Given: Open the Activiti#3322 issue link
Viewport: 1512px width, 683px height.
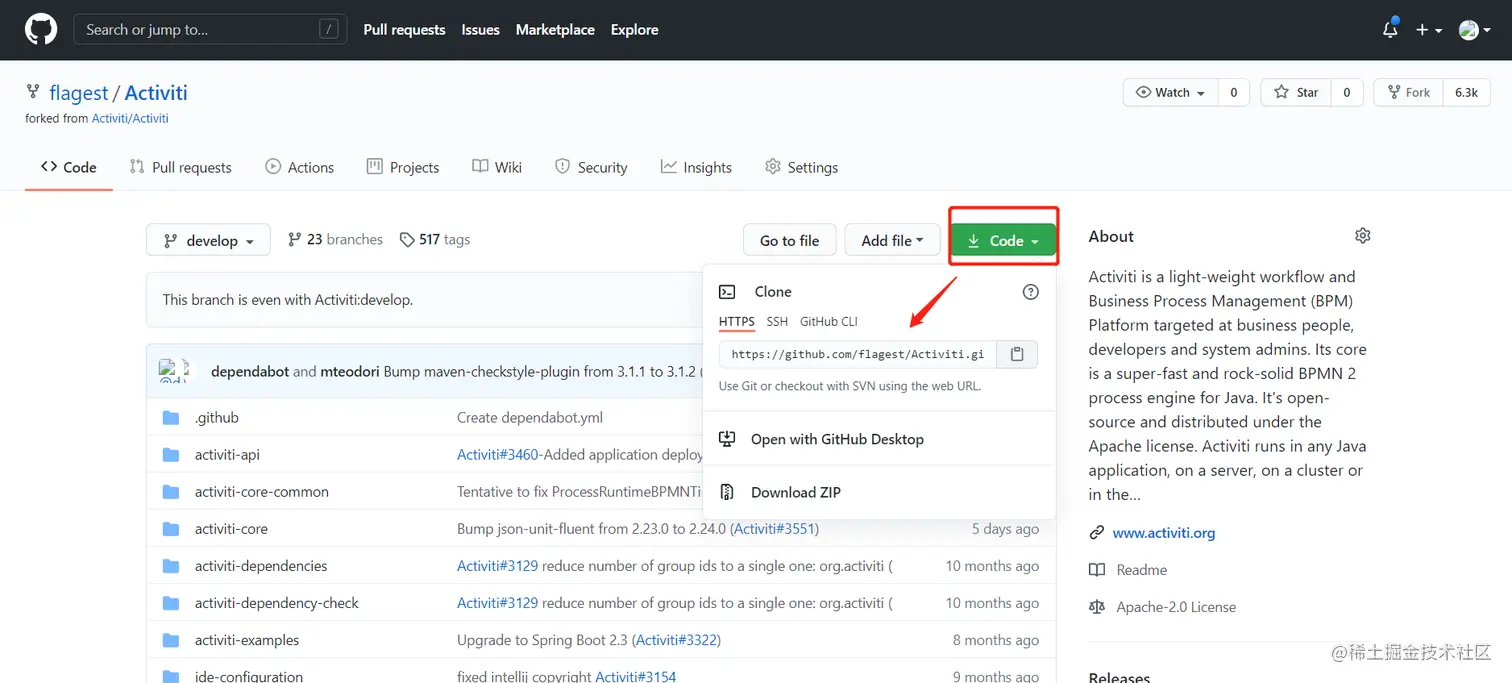Looking at the screenshot, I should (x=675, y=640).
